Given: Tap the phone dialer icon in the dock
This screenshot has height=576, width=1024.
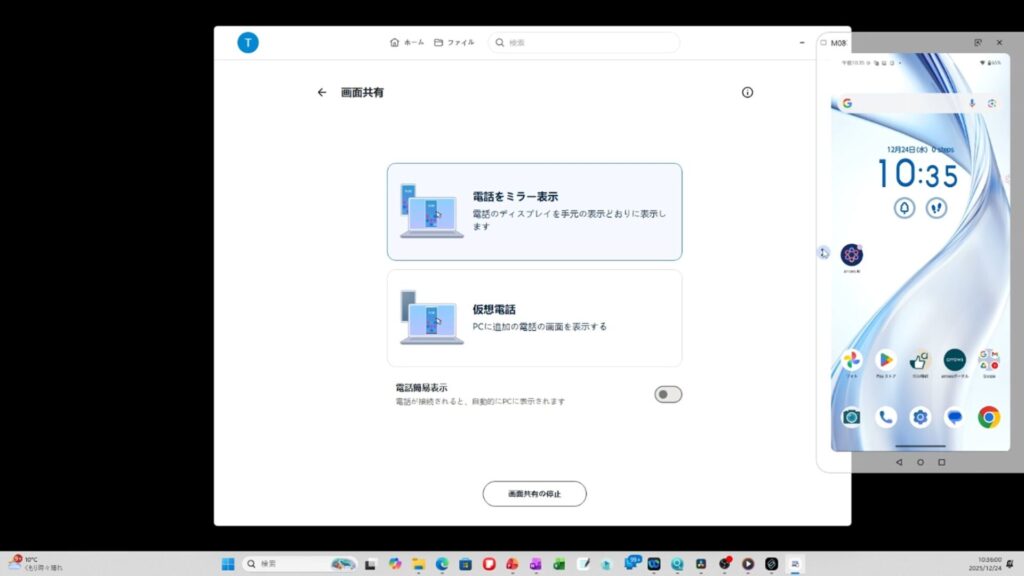Looking at the screenshot, I should (x=885, y=417).
